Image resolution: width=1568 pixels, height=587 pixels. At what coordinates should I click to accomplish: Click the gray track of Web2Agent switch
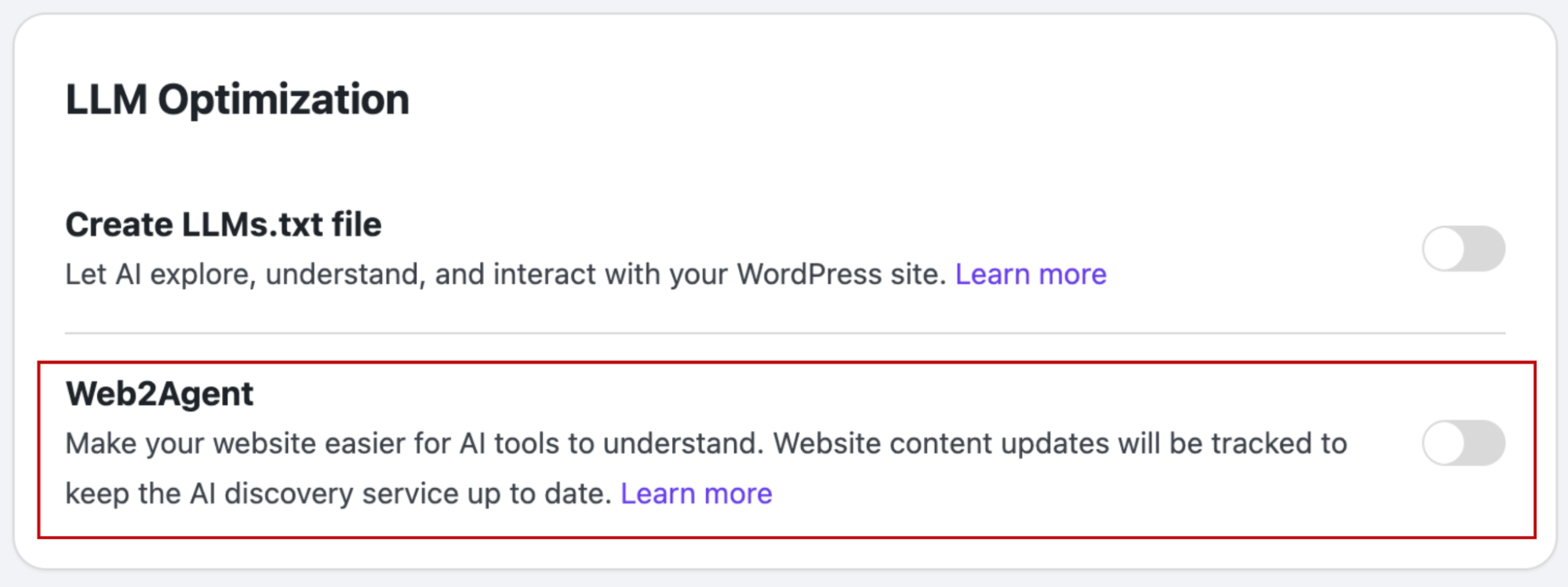pyautogui.click(x=1485, y=443)
